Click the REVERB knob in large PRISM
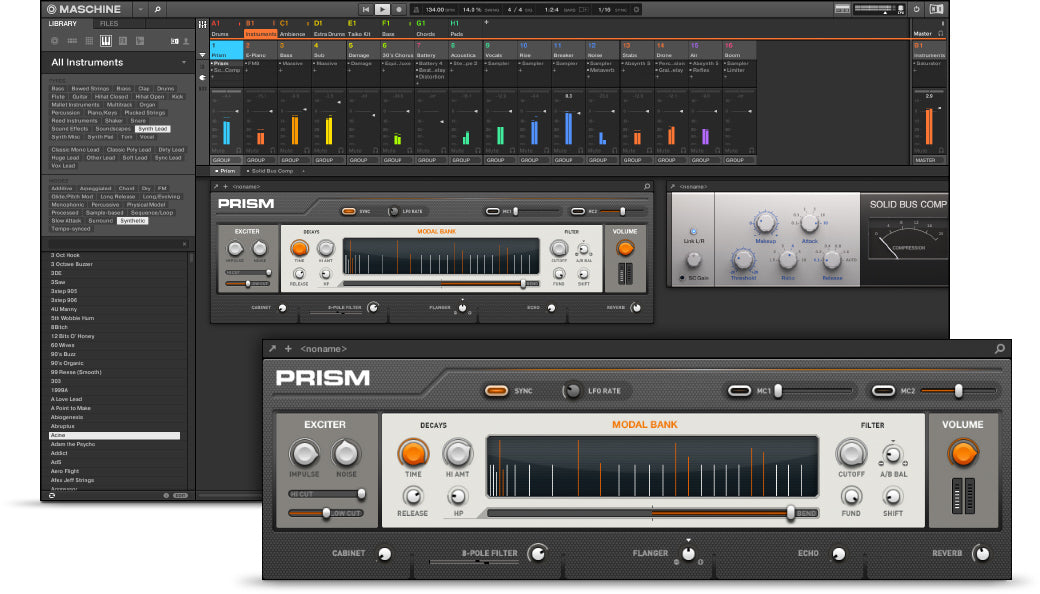This screenshot has width=1040, height=594. (982, 554)
